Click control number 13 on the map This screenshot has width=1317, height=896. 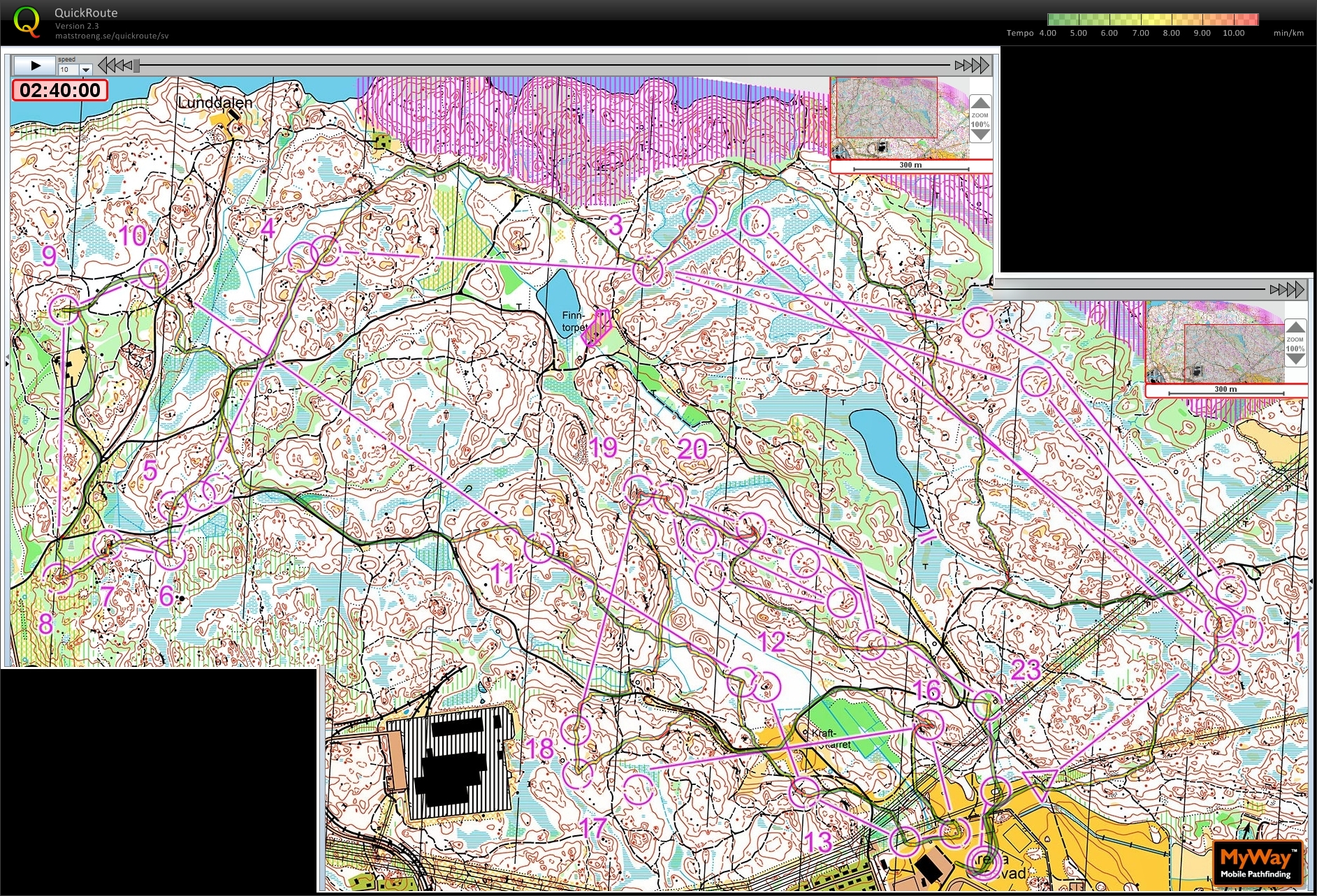(817, 842)
